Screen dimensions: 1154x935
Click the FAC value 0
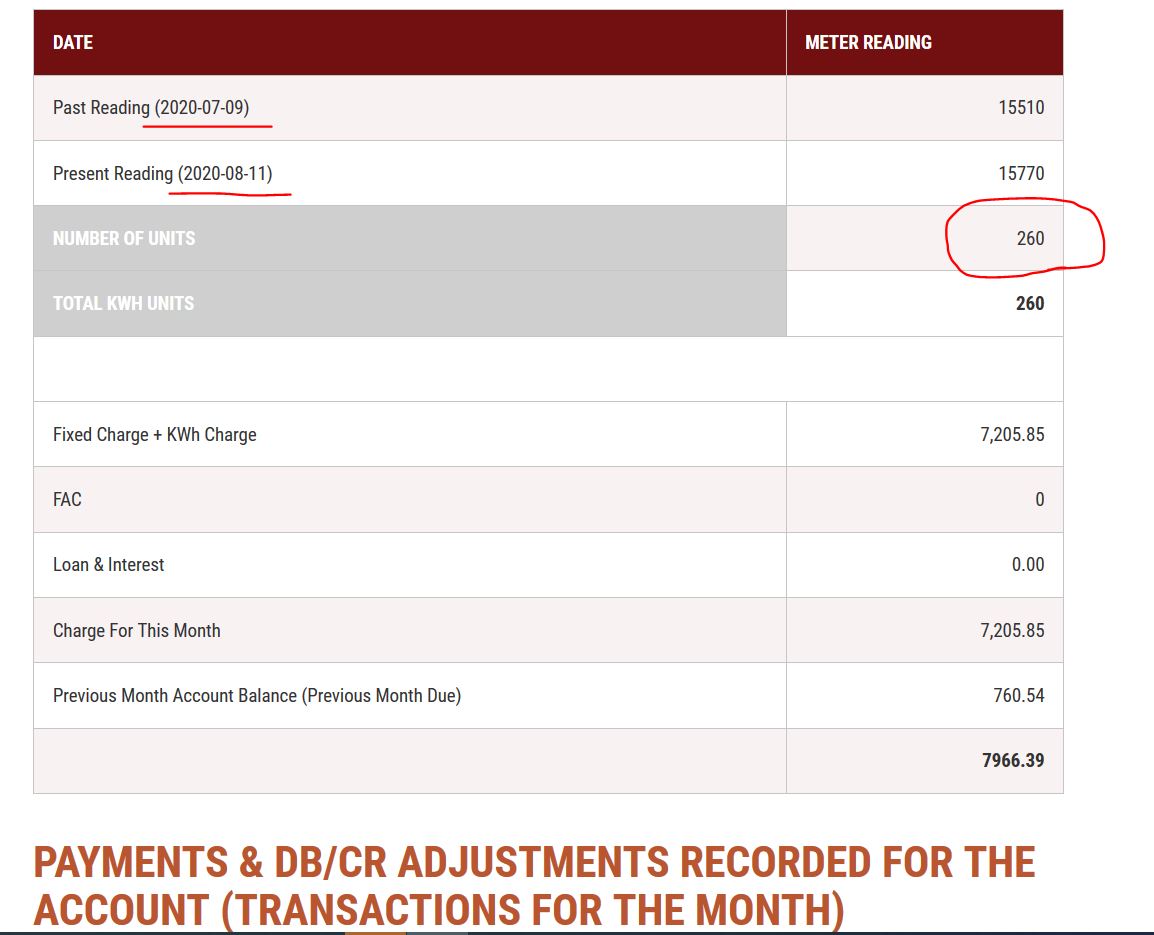[1039, 499]
